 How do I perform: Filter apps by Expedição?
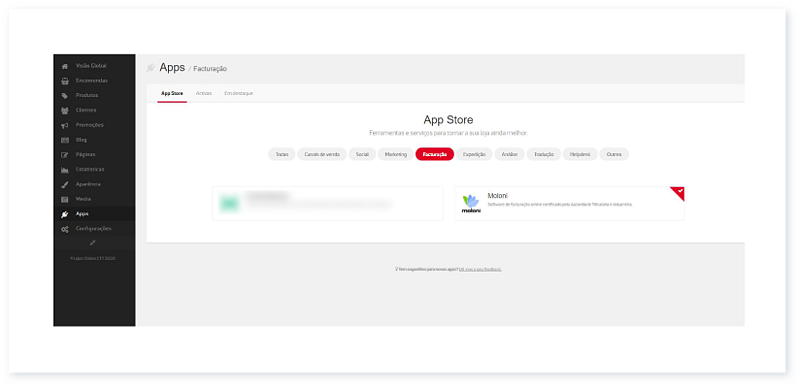(474, 154)
